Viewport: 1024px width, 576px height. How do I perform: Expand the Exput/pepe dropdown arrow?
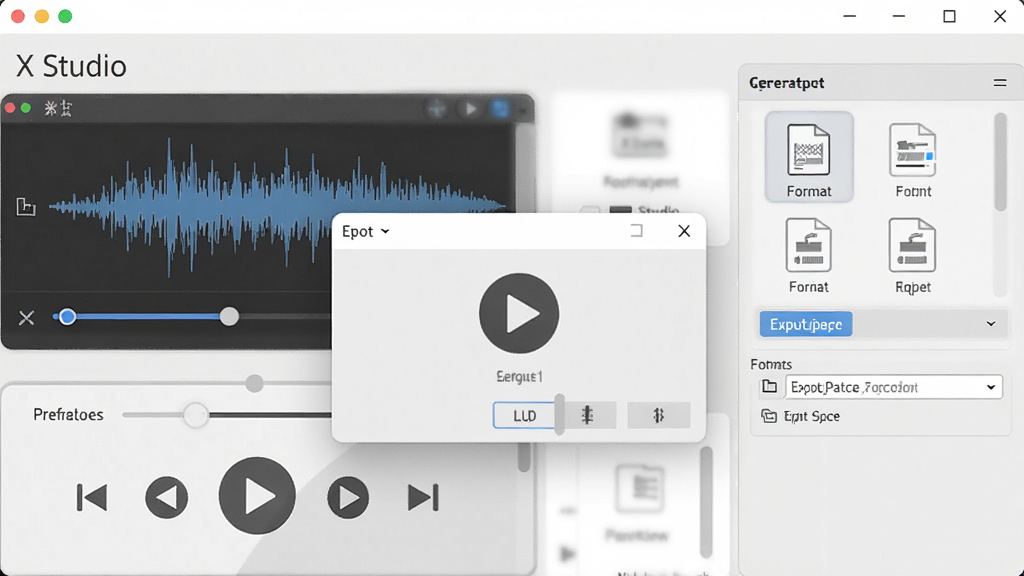tap(991, 324)
